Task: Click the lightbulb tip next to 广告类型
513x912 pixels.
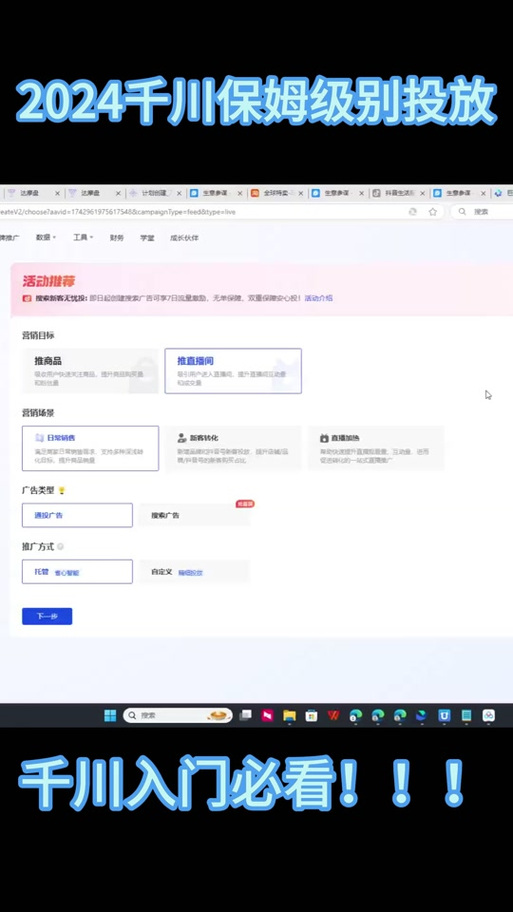Action: click(62, 490)
